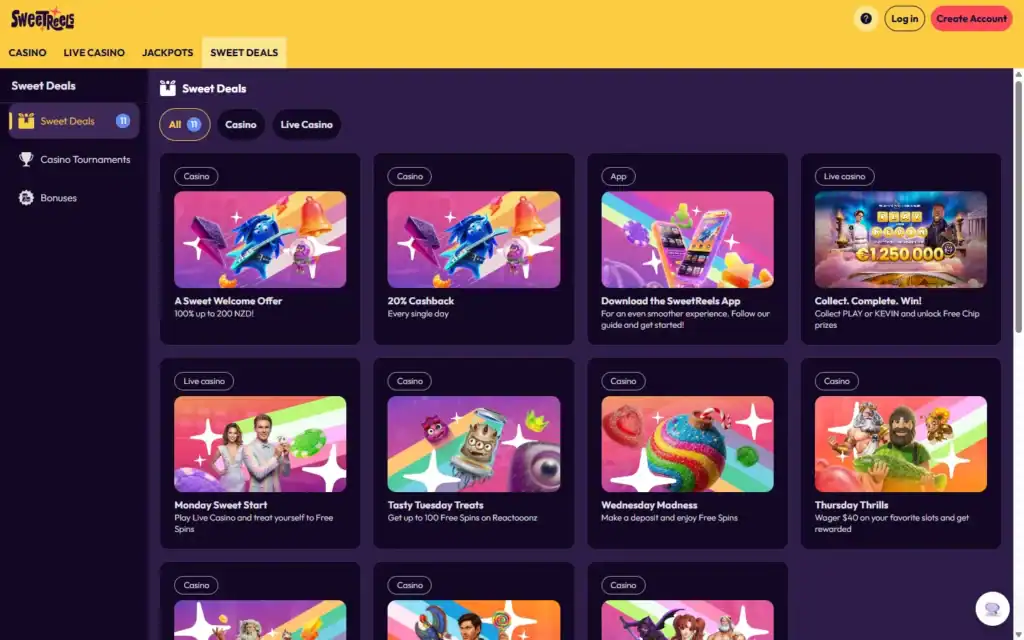Open Sweet Deals in the sidebar
This screenshot has height=640, width=1024.
coord(74,121)
